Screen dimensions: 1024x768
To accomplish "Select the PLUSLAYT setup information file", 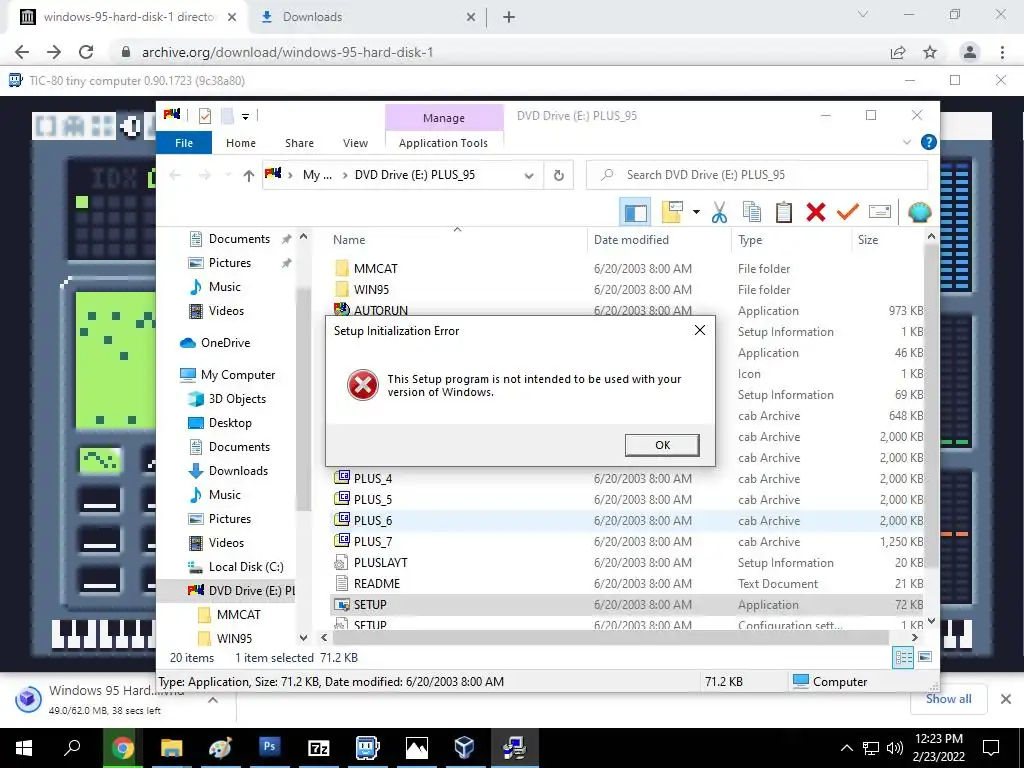I will [x=380, y=562].
